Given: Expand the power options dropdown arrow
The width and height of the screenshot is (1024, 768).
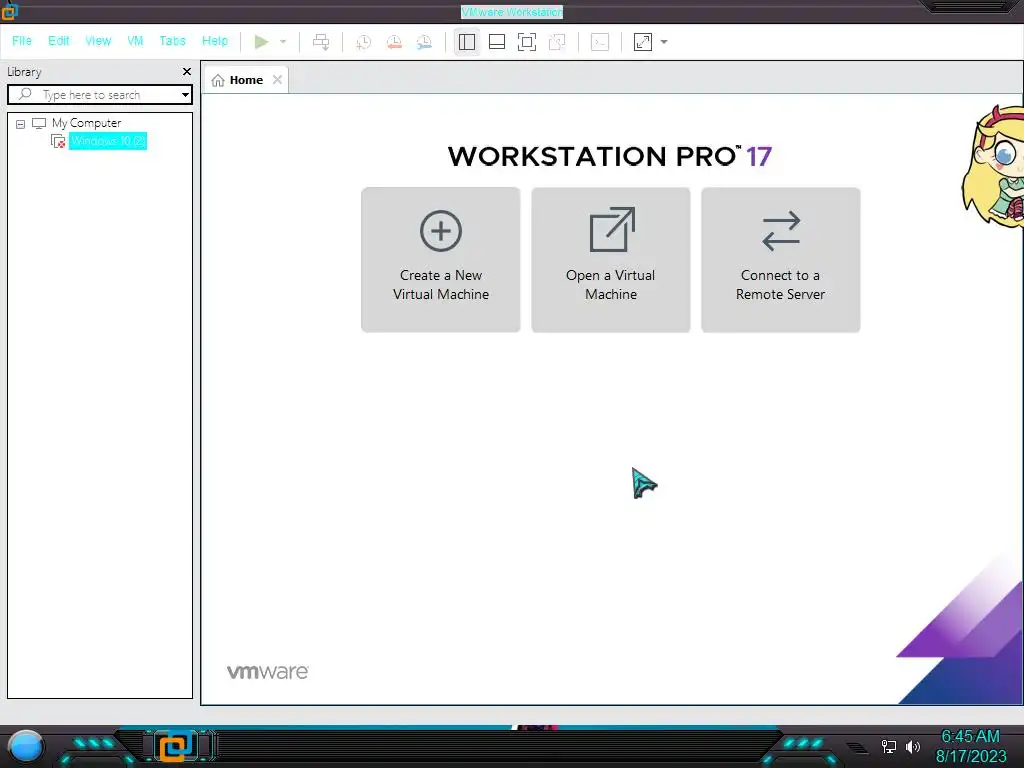Looking at the screenshot, I should (283, 42).
